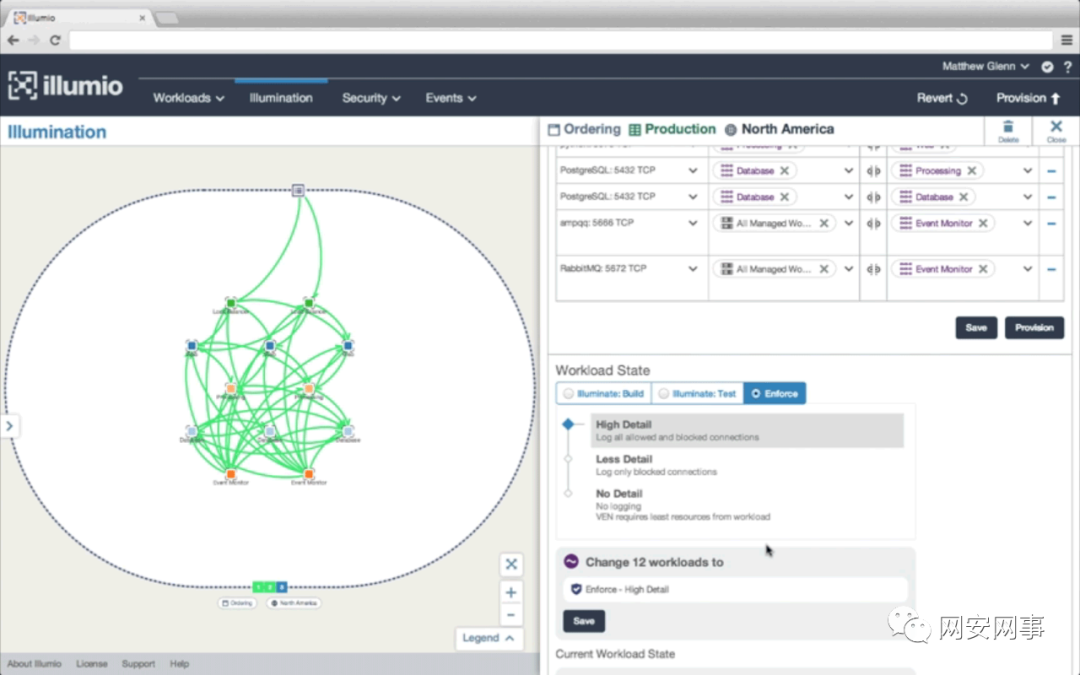Open the help question mark icon
Screen dimensions: 1080x675
[x=1067, y=67]
